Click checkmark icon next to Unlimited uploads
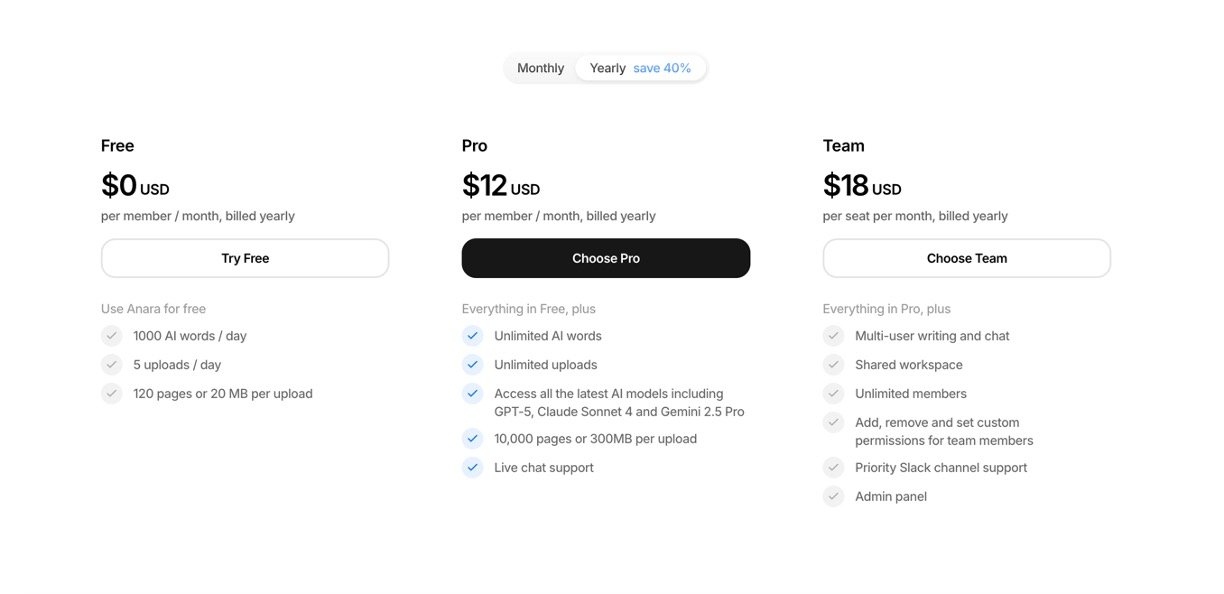The image size is (1224, 594). click(x=472, y=365)
